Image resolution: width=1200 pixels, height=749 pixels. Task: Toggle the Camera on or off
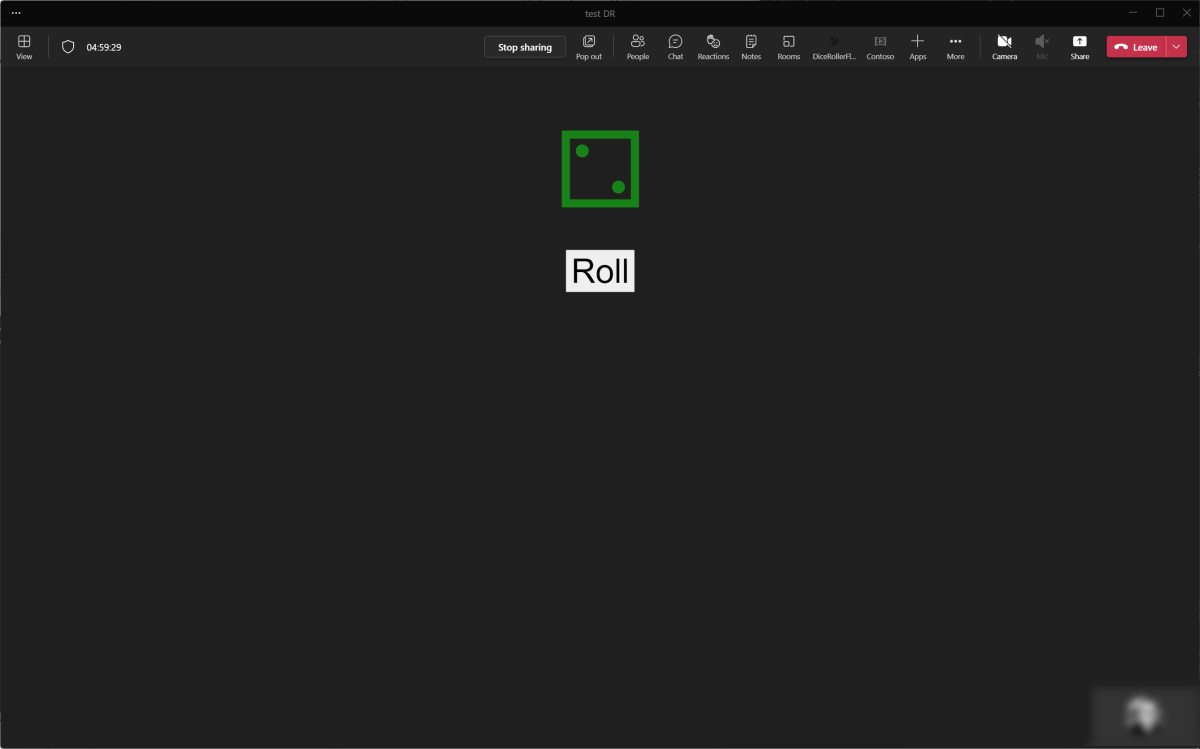coord(1004,47)
